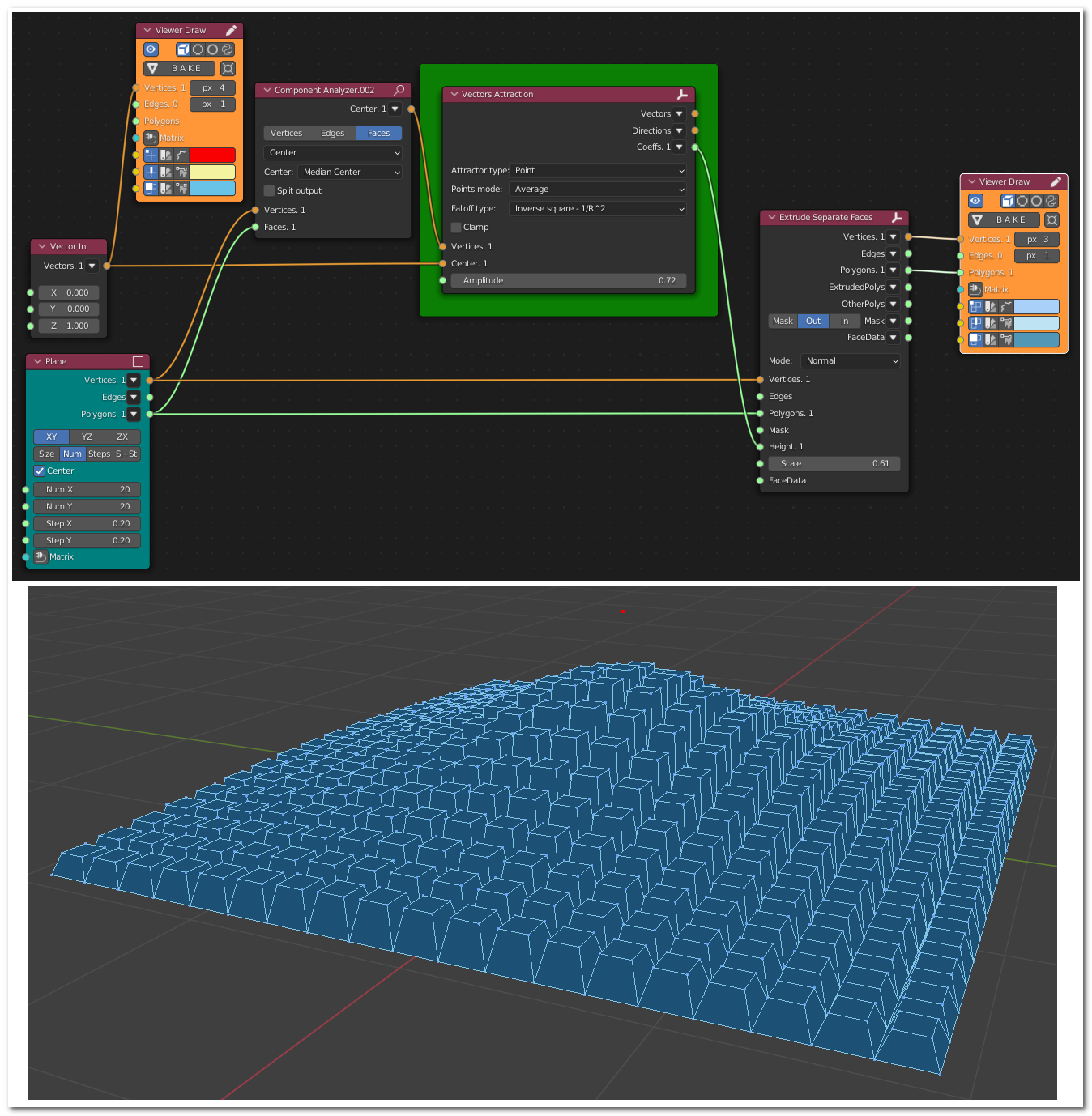Screen dimensions: 1092x1116
Task: Open Vectors output arrow on Vector In node
Action: point(92,266)
